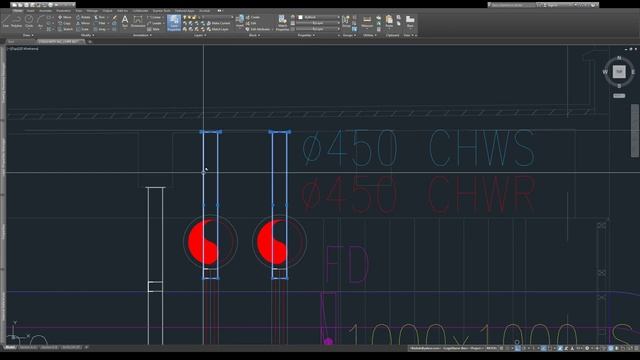640x360 pixels.
Task: Click the Leader annotation tool
Action: (155, 23)
